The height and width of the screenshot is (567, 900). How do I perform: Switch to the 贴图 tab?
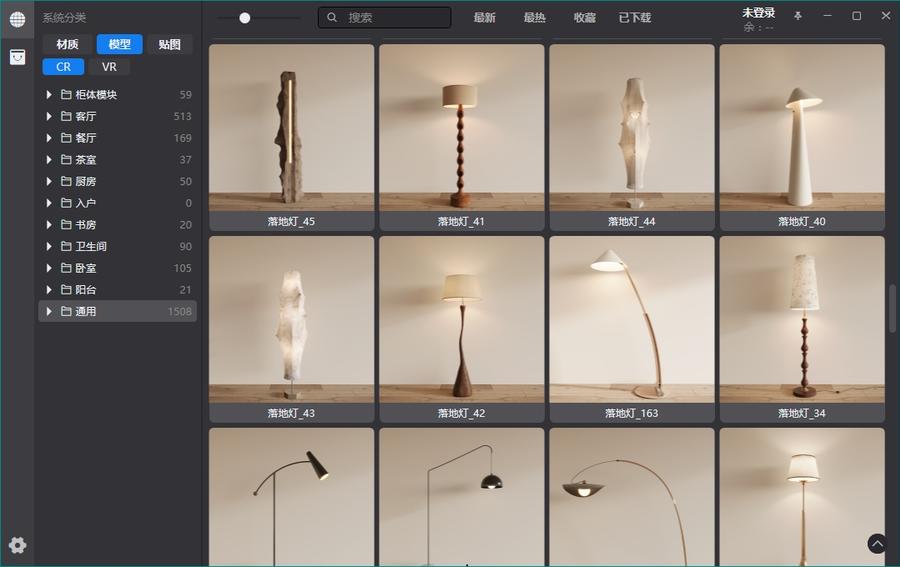coord(169,44)
